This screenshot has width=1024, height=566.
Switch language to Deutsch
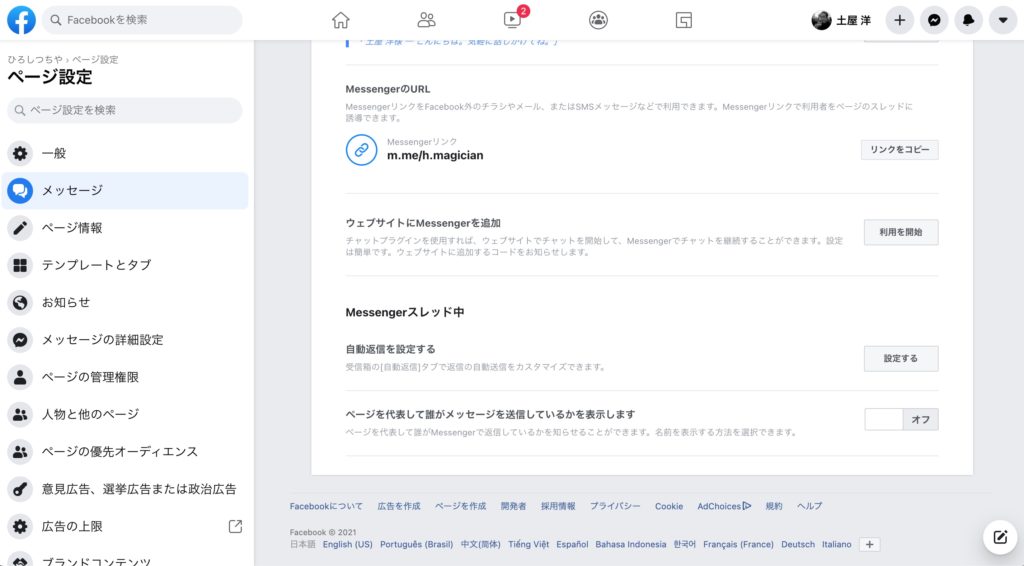coord(798,544)
